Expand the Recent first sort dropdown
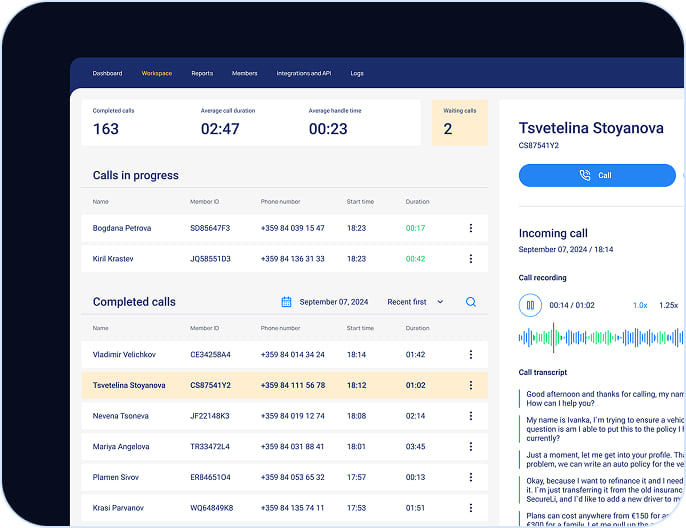The image size is (686, 528). coord(415,302)
